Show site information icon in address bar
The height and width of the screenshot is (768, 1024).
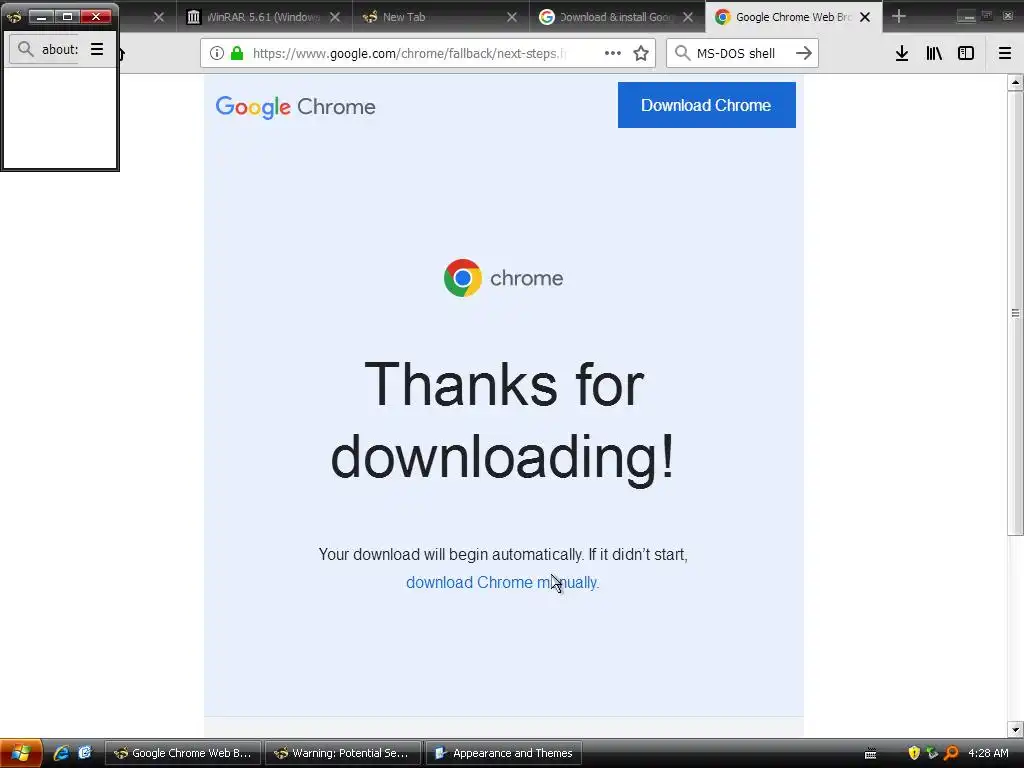tap(217, 54)
